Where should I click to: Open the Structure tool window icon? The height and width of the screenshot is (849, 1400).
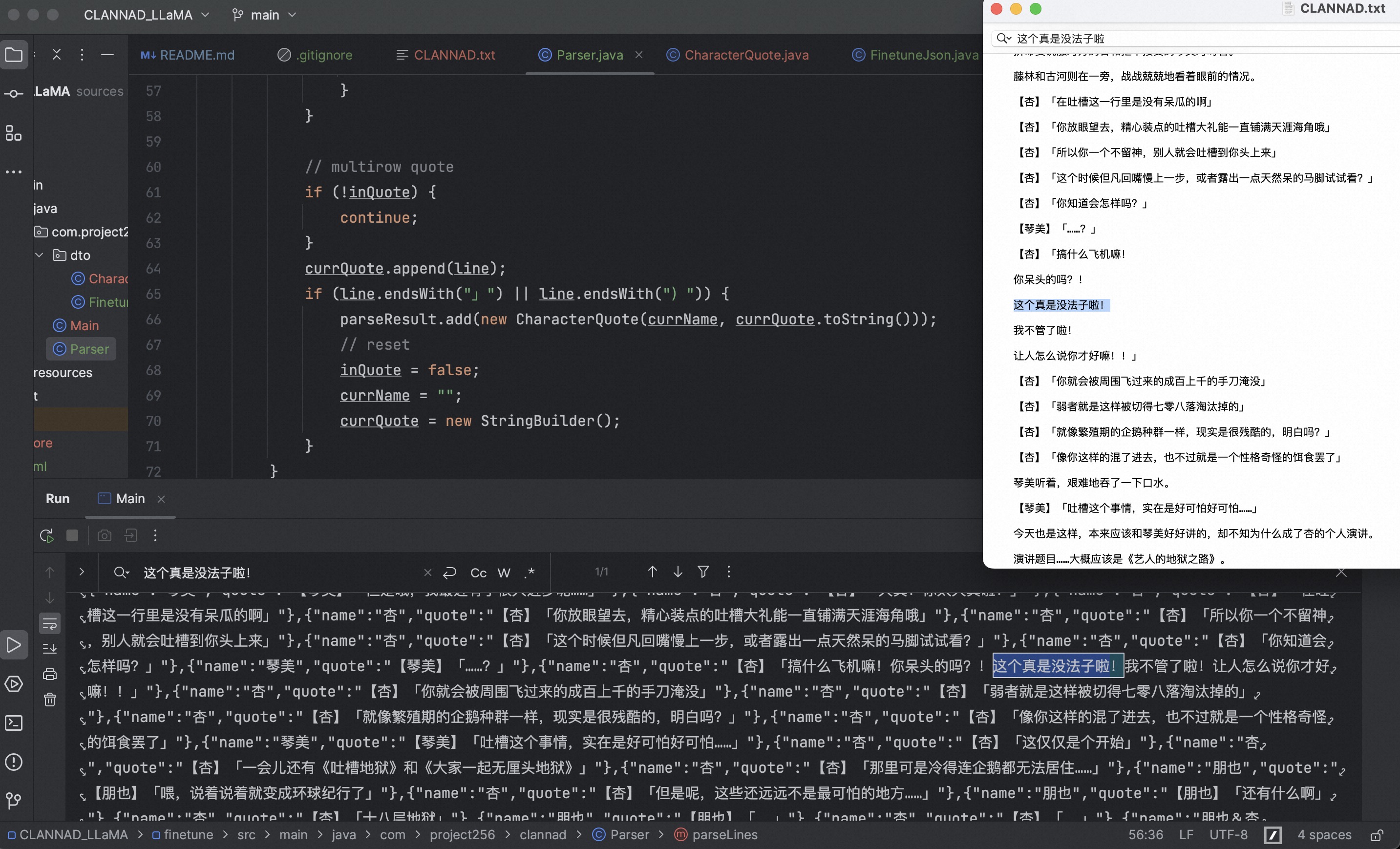[x=14, y=133]
